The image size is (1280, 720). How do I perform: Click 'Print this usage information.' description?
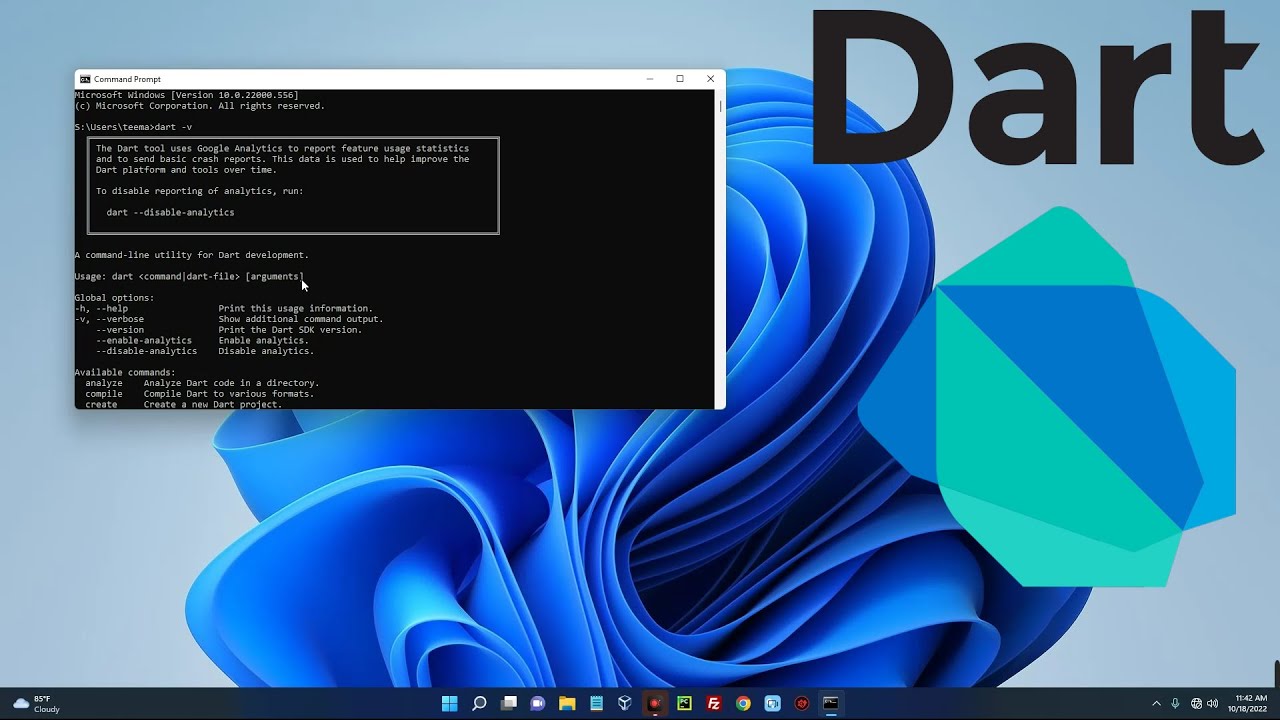click(x=296, y=309)
